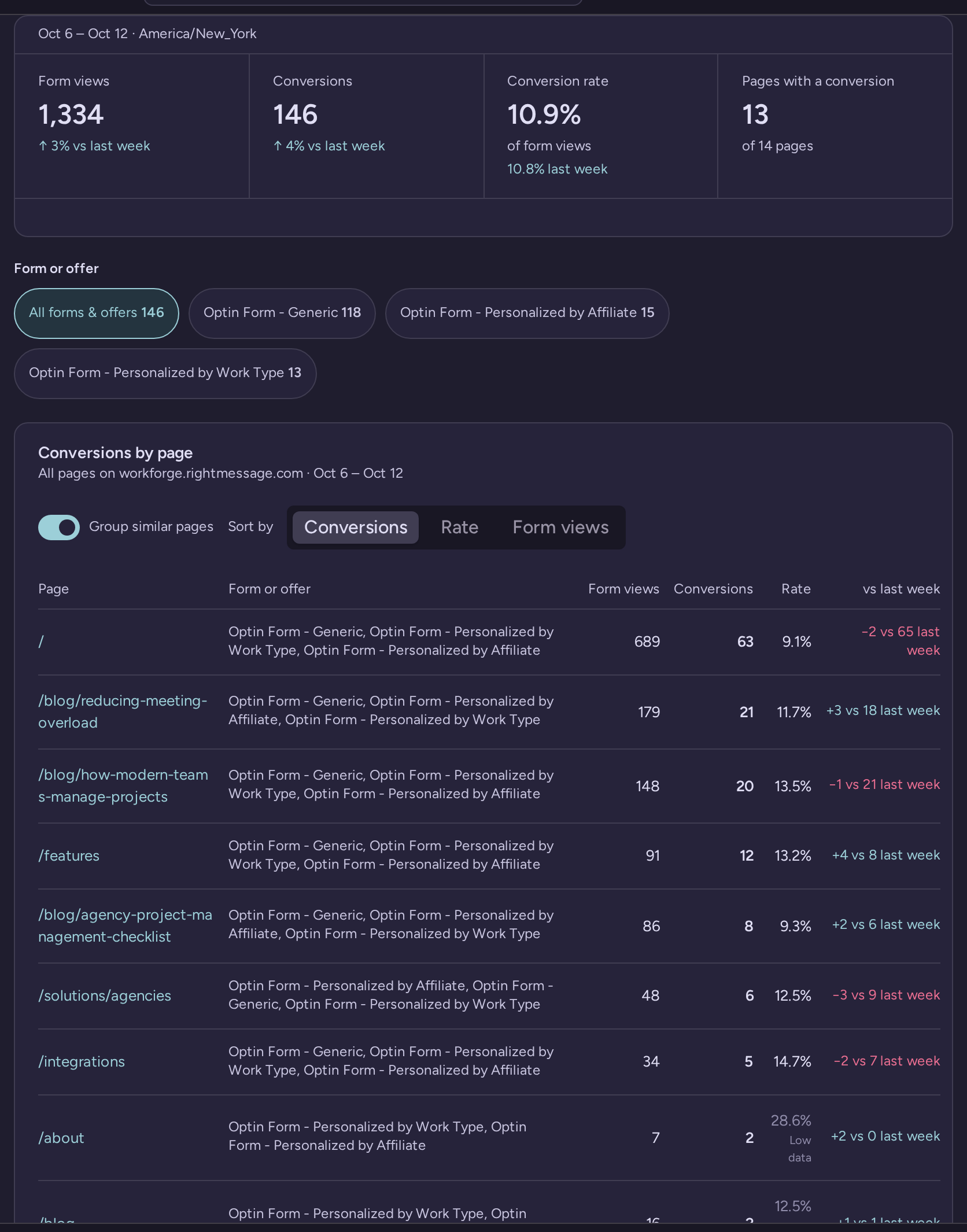967x1232 pixels.
Task: Toggle the Group similar pages switch
Action: pyautogui.click(x=59, y=527)
